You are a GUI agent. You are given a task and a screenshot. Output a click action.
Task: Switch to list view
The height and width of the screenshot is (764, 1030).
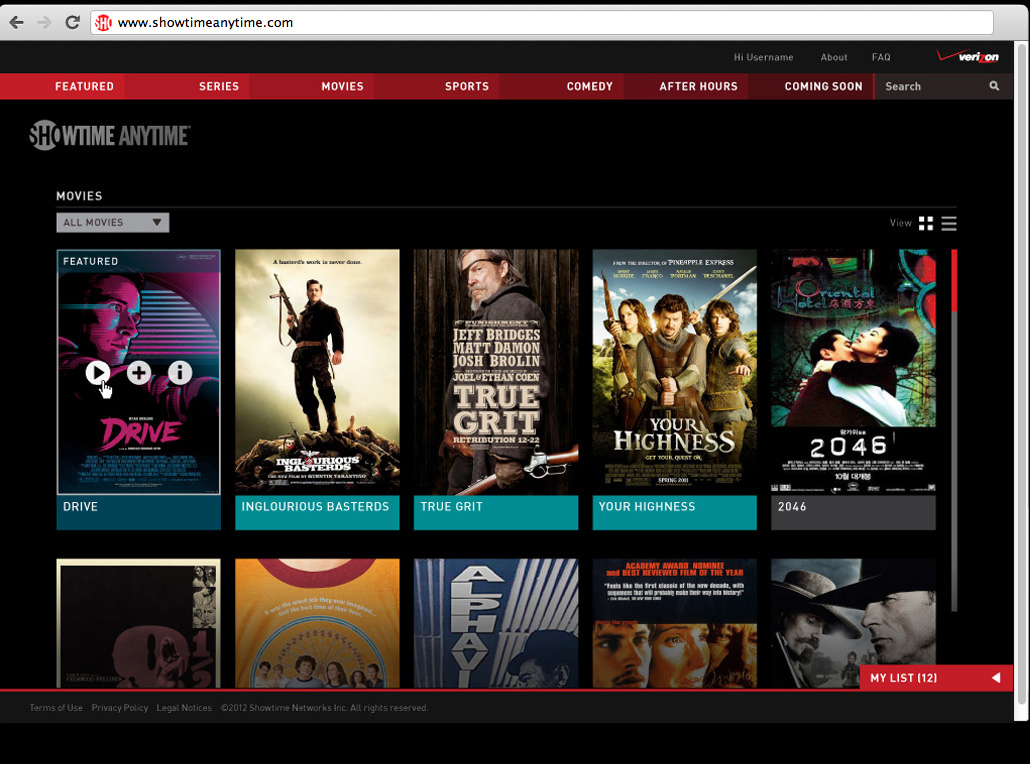click(x=949, y=223)
